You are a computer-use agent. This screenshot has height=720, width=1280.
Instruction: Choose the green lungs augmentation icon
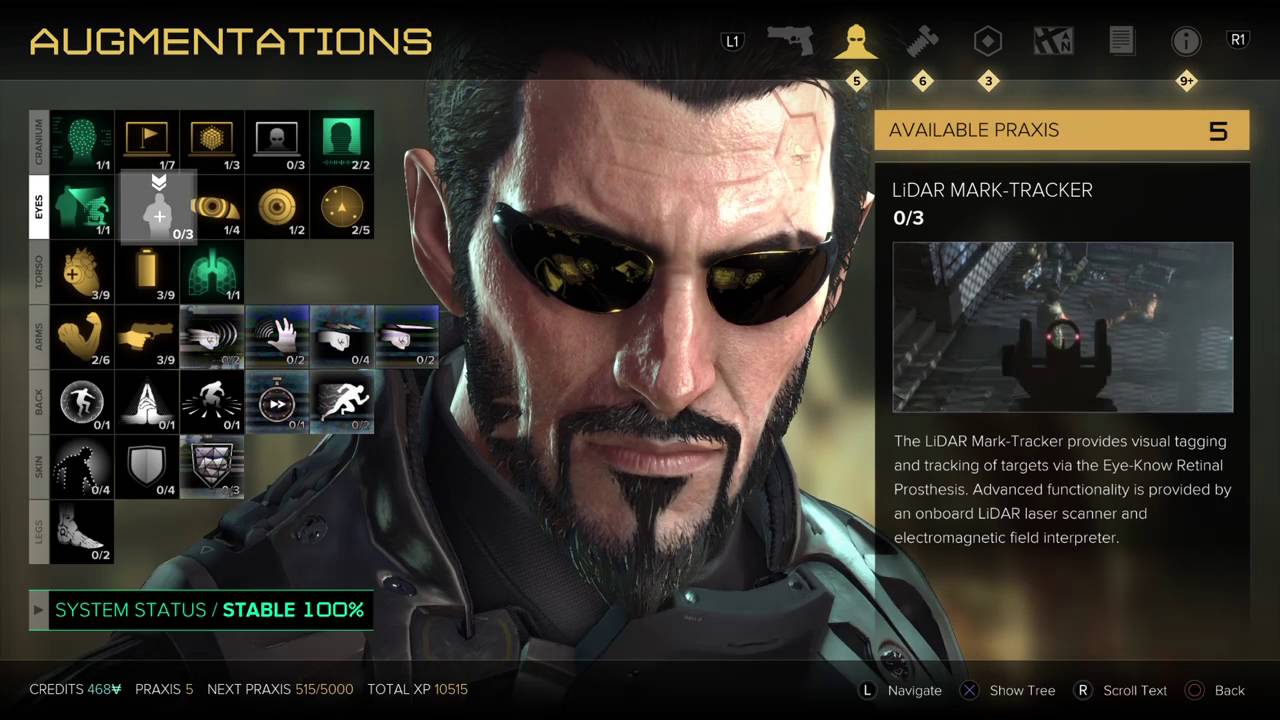tap(211, 272)
